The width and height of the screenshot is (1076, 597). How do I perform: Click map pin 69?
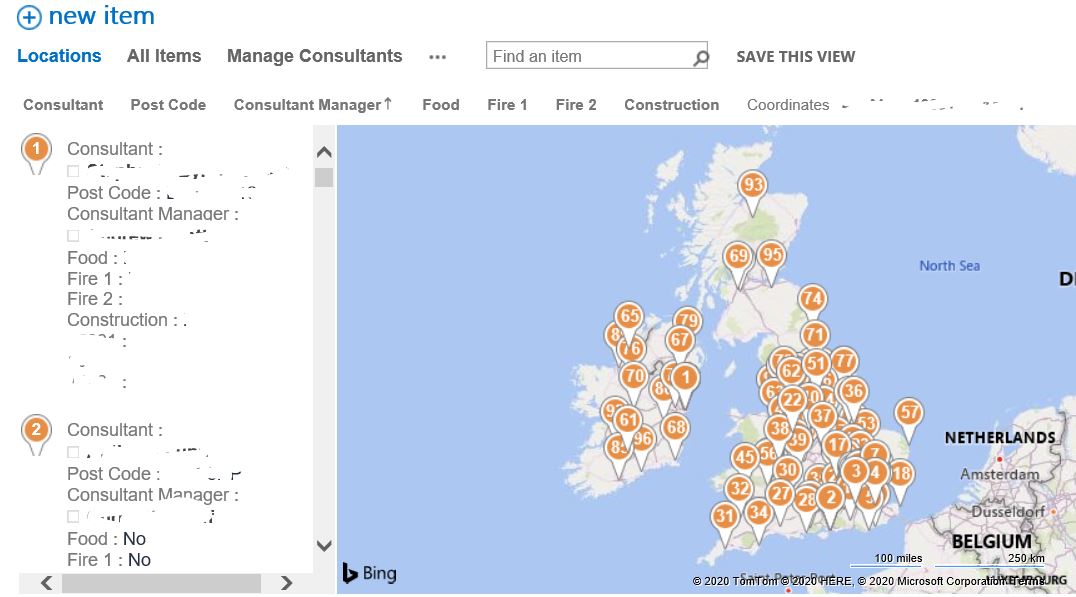[738, 257]
